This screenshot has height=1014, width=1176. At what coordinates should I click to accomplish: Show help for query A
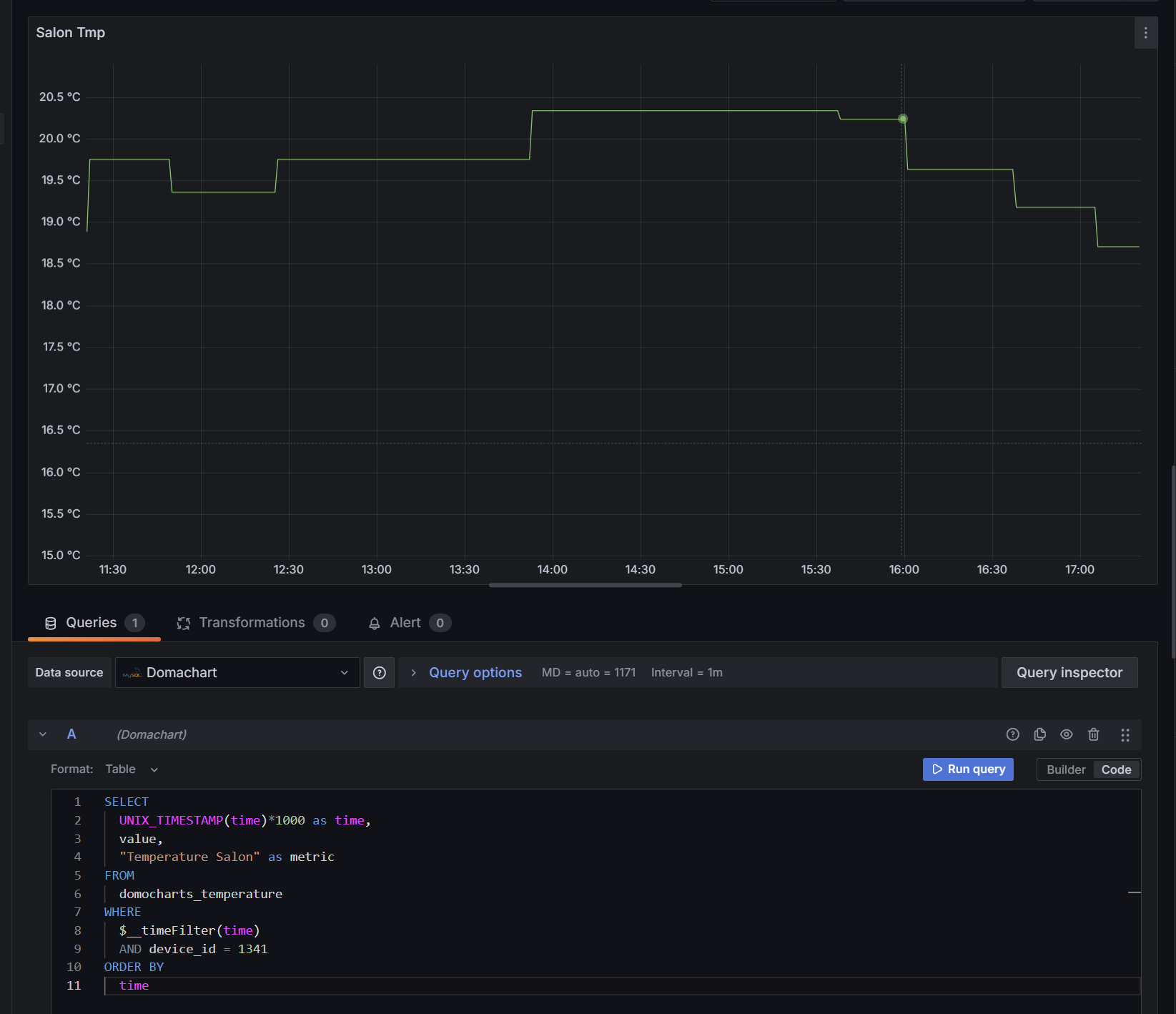(x=1012, y=734)
